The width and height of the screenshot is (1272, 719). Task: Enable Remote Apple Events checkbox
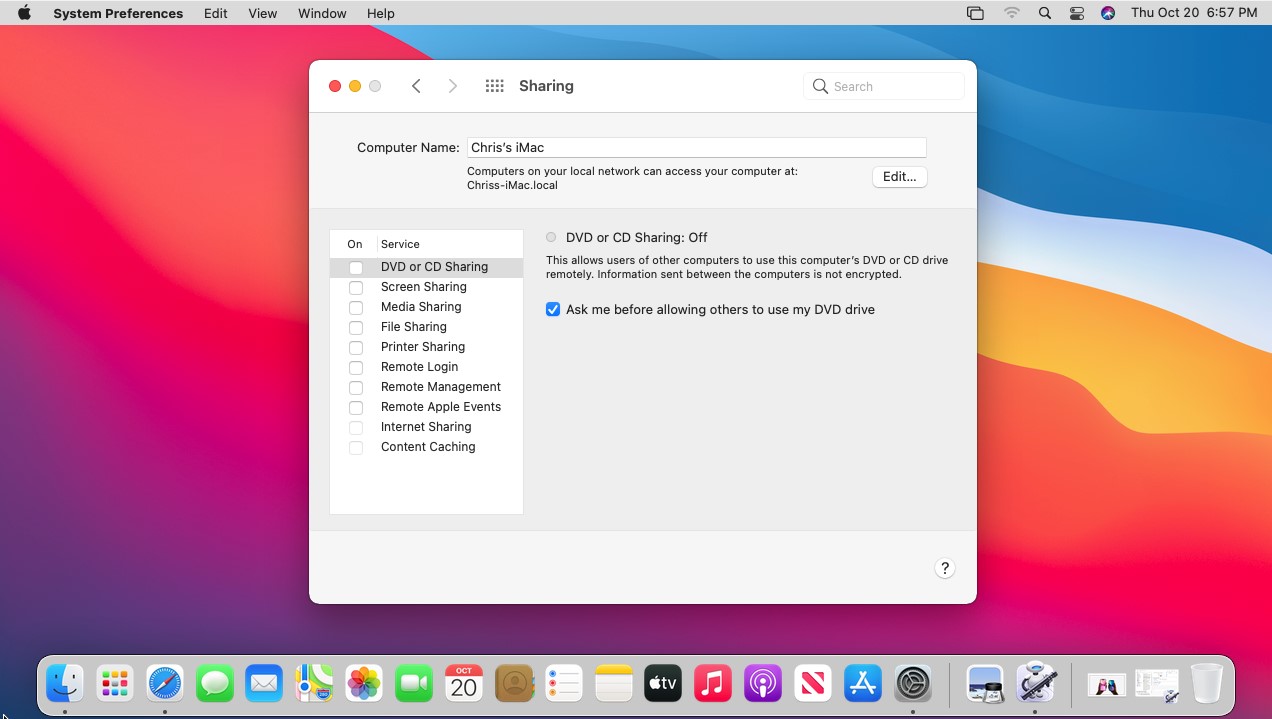pos(356,407)
